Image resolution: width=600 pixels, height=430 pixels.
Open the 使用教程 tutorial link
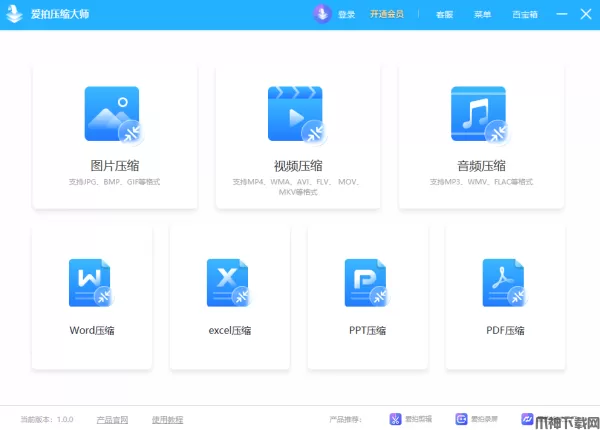pos(167,420)
